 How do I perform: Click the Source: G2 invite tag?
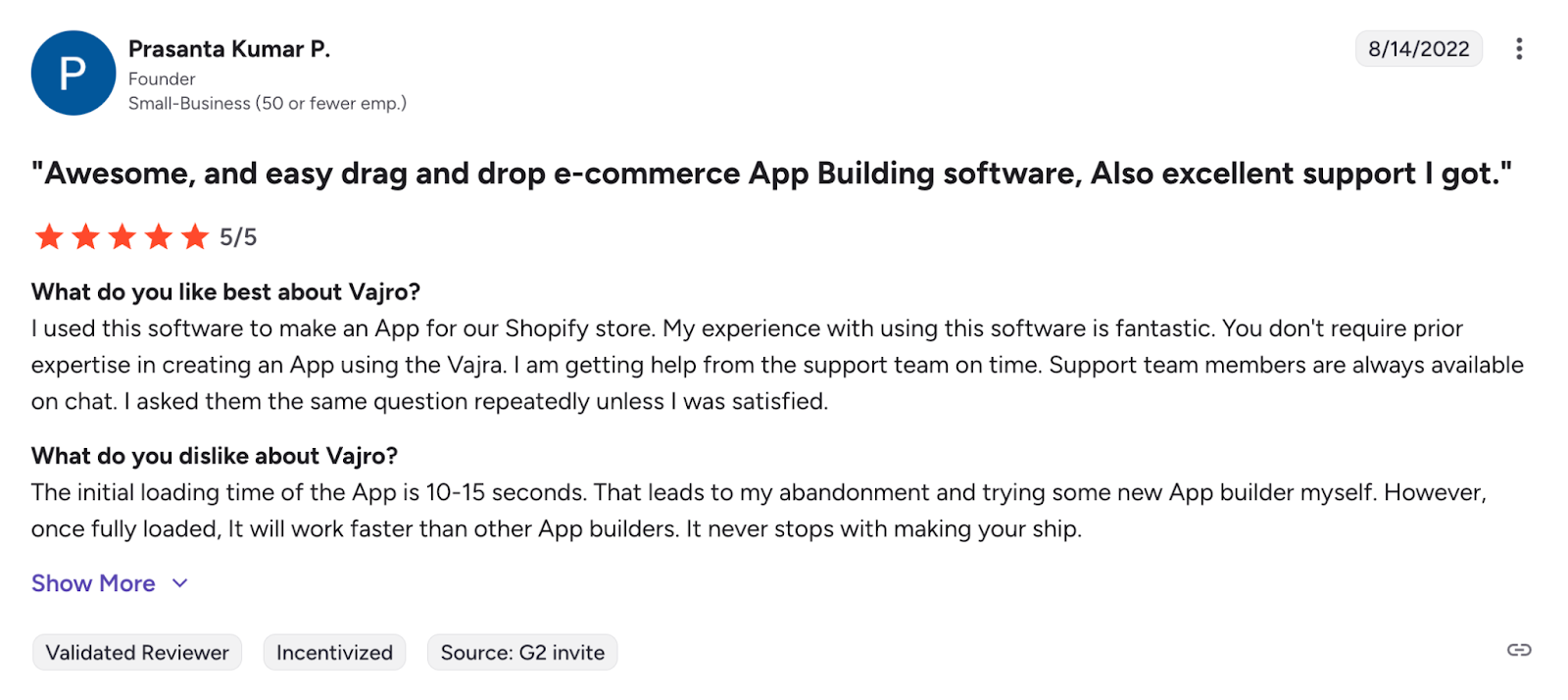[x=521, y=651]
